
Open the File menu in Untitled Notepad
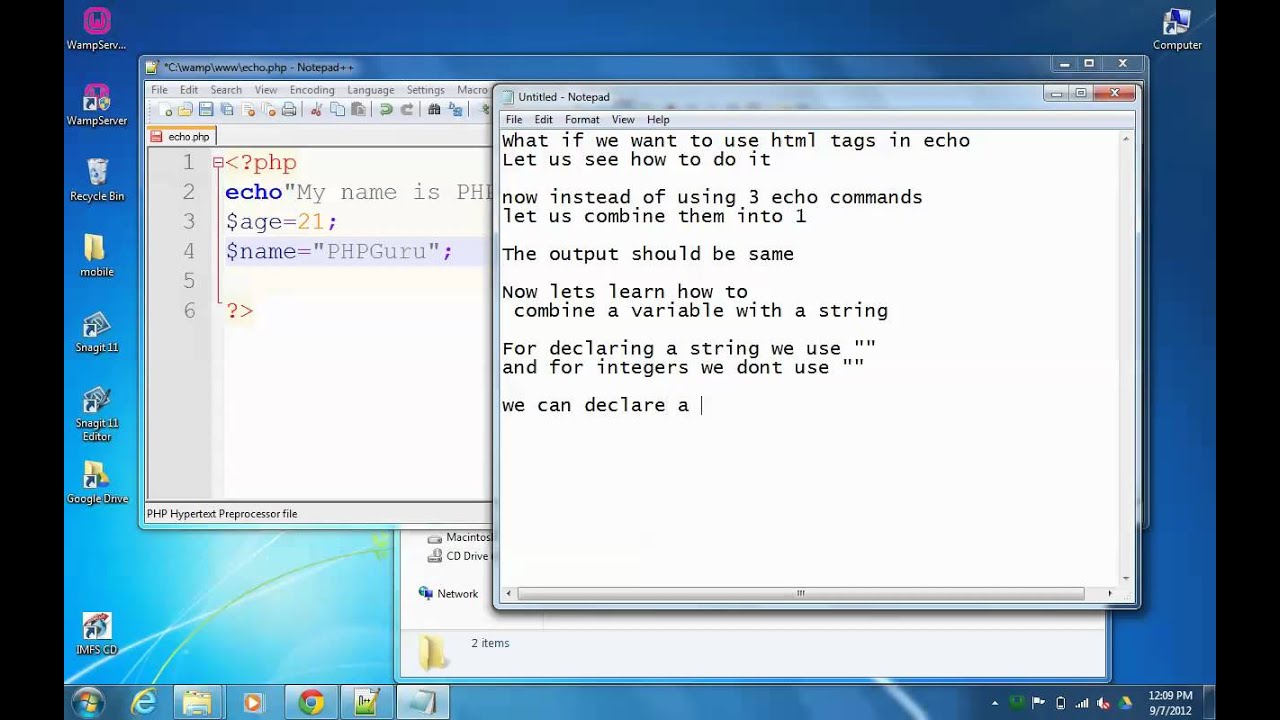pyautogui.click(x=514, y=119)
